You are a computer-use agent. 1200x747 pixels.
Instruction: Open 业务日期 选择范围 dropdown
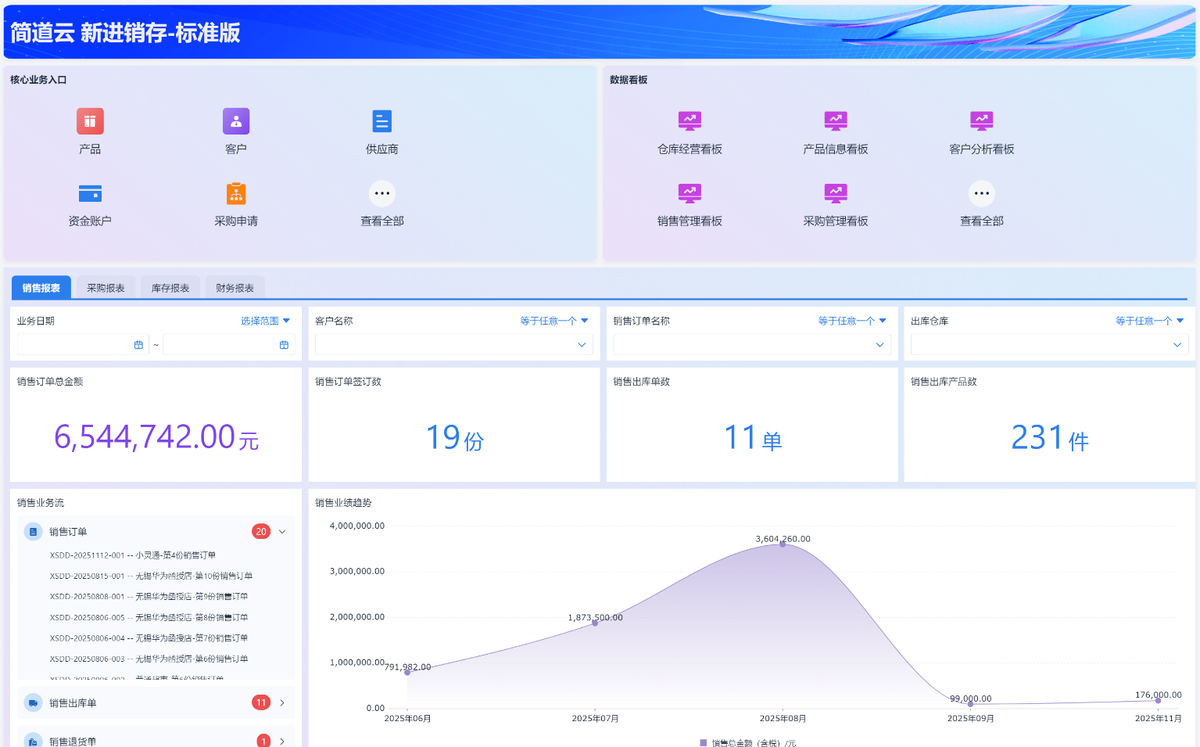[265, 321]
